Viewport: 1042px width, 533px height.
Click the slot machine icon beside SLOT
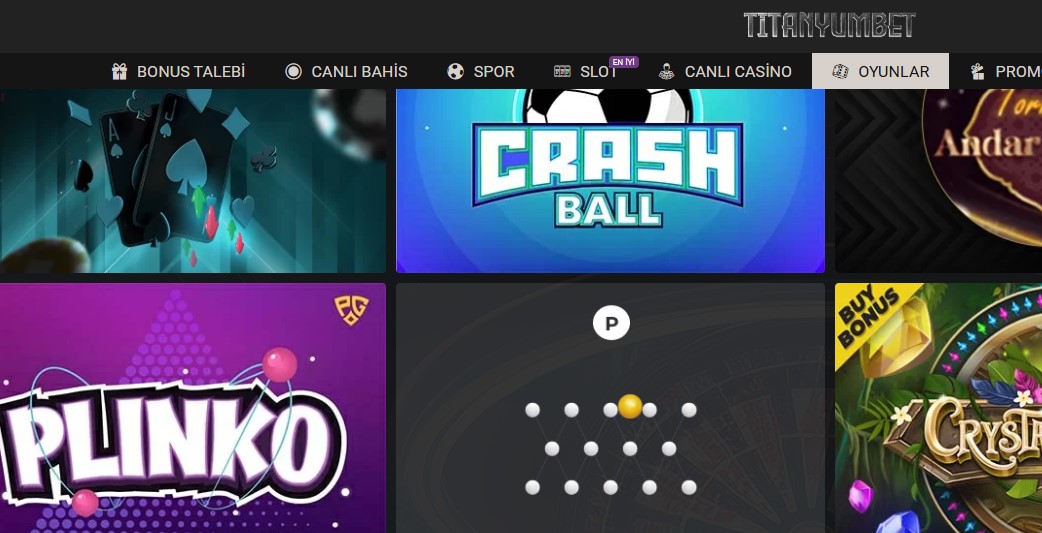tap(562, 72)
